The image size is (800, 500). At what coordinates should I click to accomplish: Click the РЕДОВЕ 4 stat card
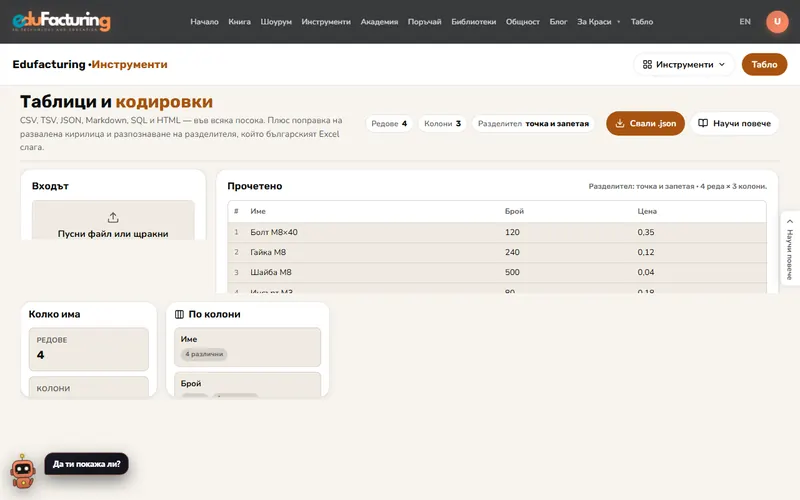click(89, 349)
